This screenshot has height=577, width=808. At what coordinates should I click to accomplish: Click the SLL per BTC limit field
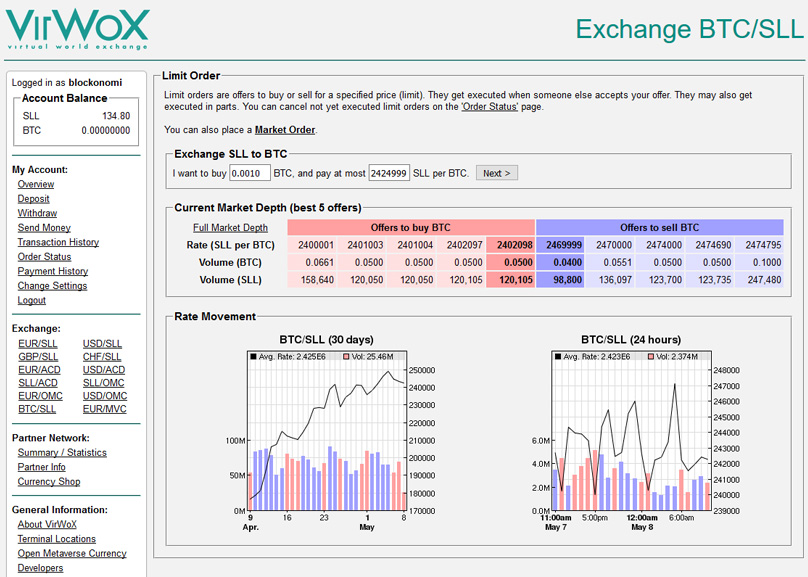point(389,173)
